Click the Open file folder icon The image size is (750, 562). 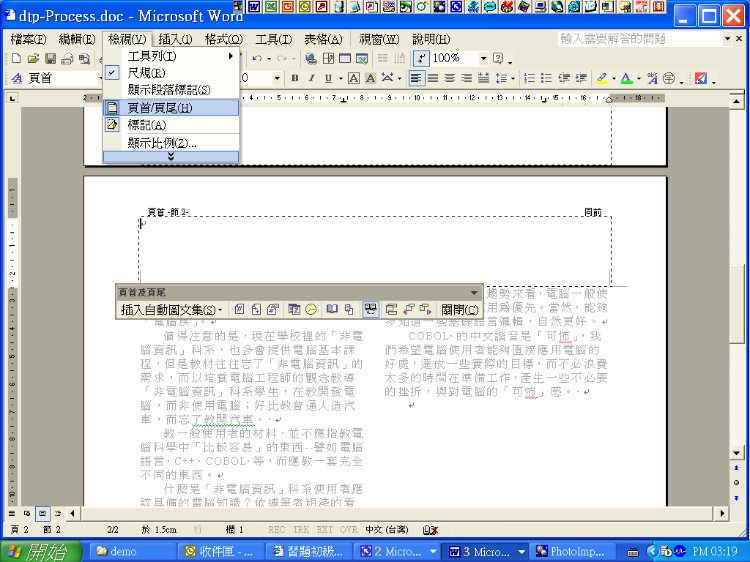pyautogui.click(x=33, y=59)
